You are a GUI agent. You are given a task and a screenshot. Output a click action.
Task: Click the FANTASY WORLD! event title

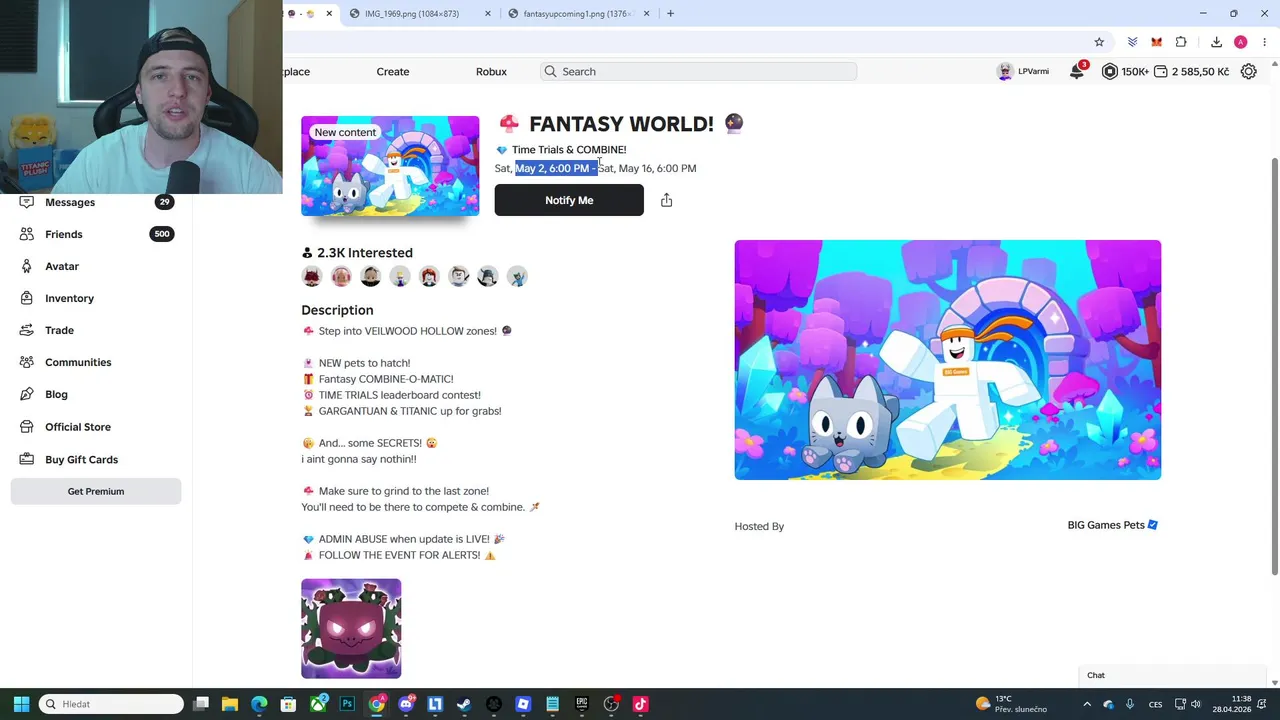pos(621,124)
